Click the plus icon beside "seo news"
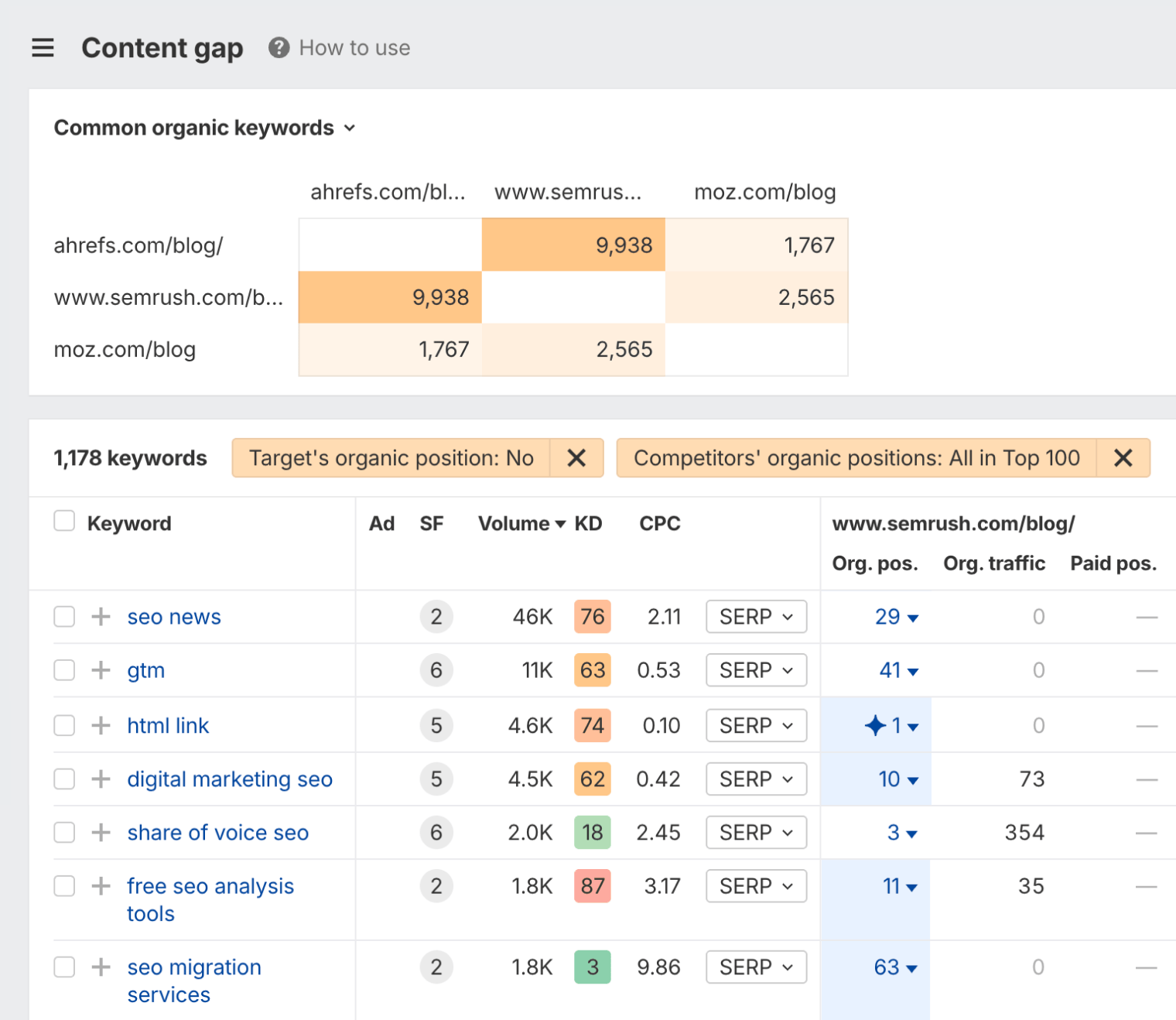1176x1020 pixels. (101, 617)
